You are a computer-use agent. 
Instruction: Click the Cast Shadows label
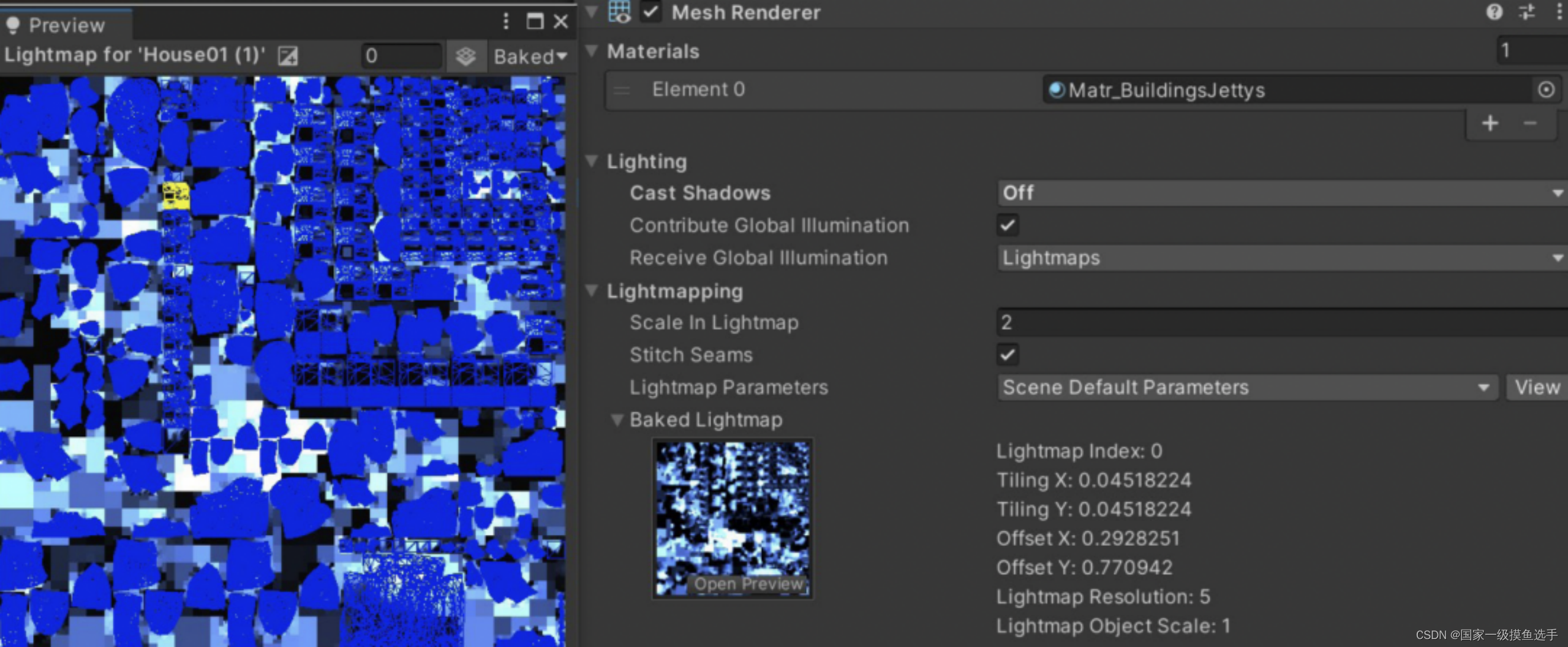tap(700, 193)
